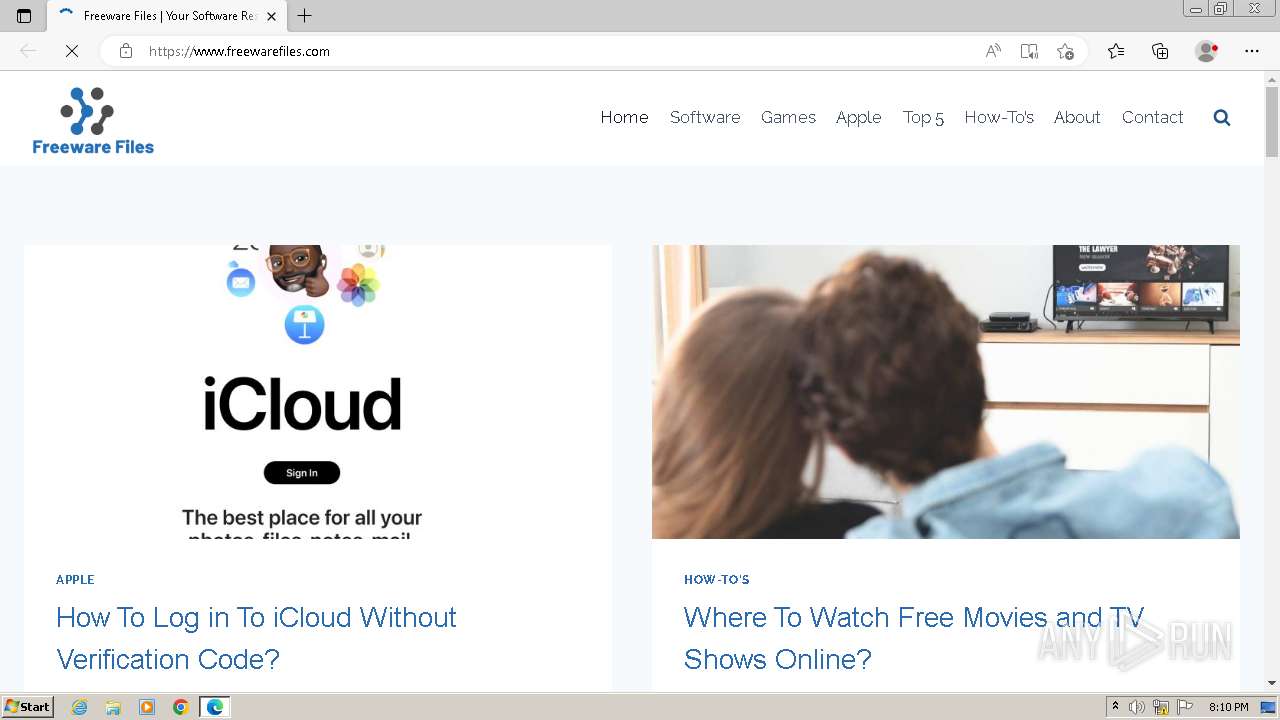Click the APPLE category label
Image resolution: width=1280 pixels, height=720 pixels.
75,580
